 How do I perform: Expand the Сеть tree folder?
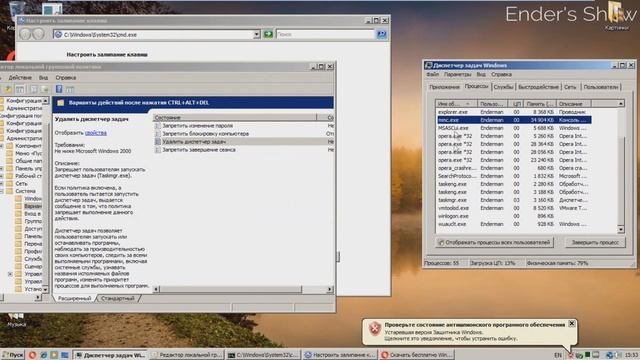[2, 184]
